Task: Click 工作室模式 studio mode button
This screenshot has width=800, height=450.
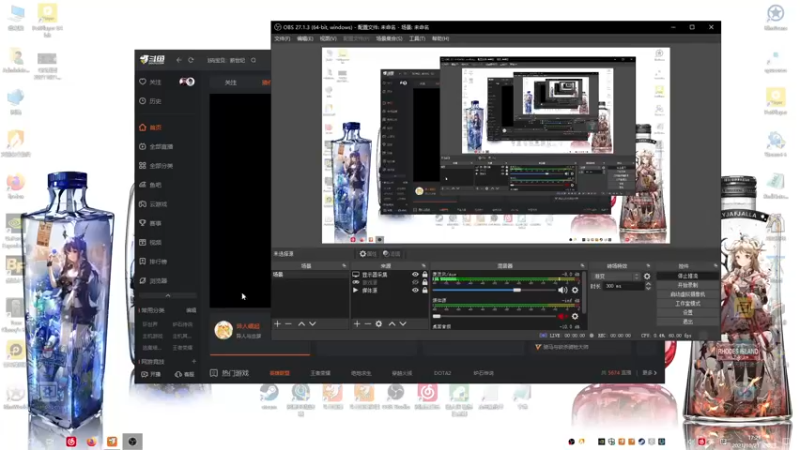Action: [687, 304]
